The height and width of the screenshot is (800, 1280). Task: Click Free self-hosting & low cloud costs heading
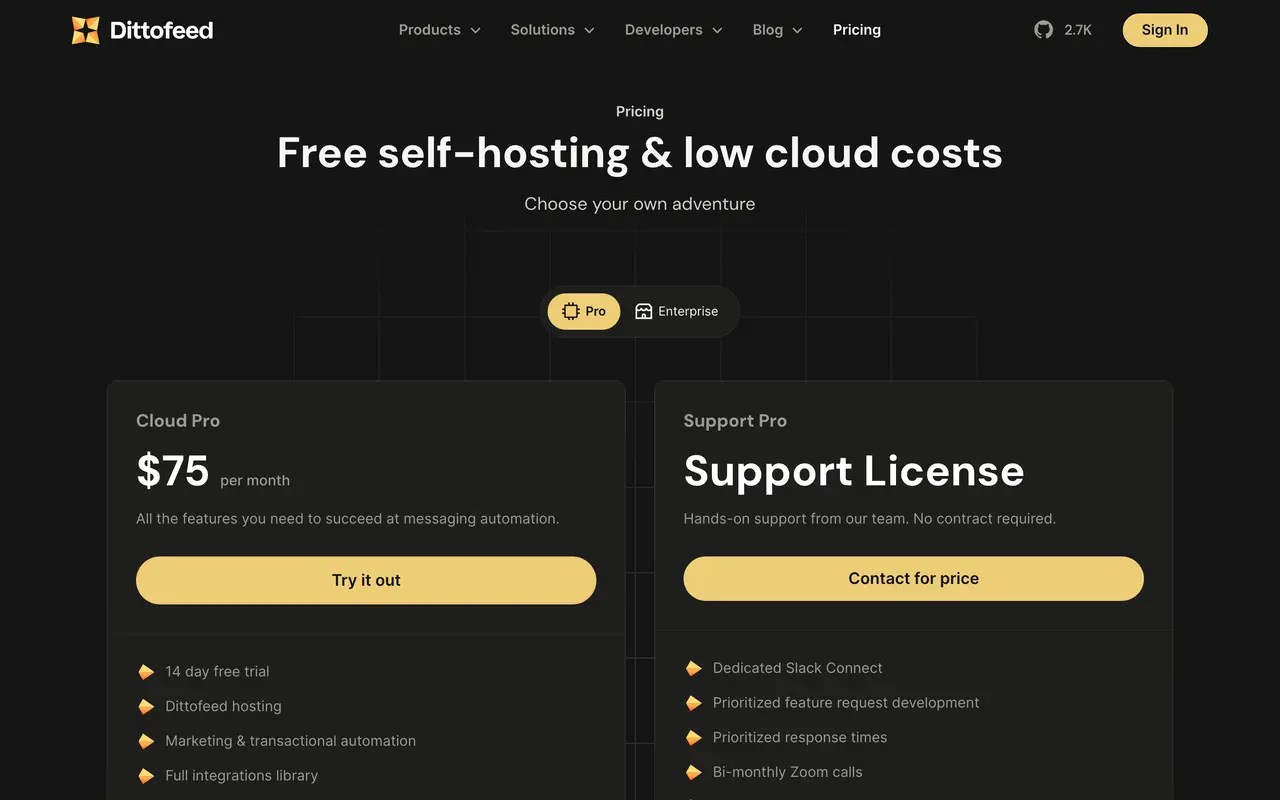[640, 153]
